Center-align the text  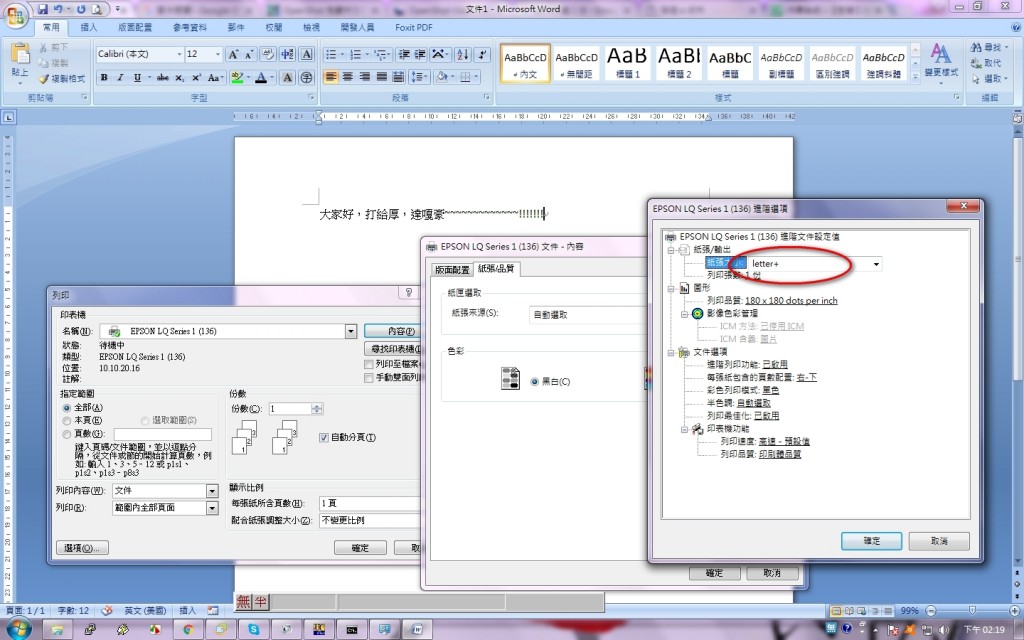pyautogui.click(x=348, y=77)
